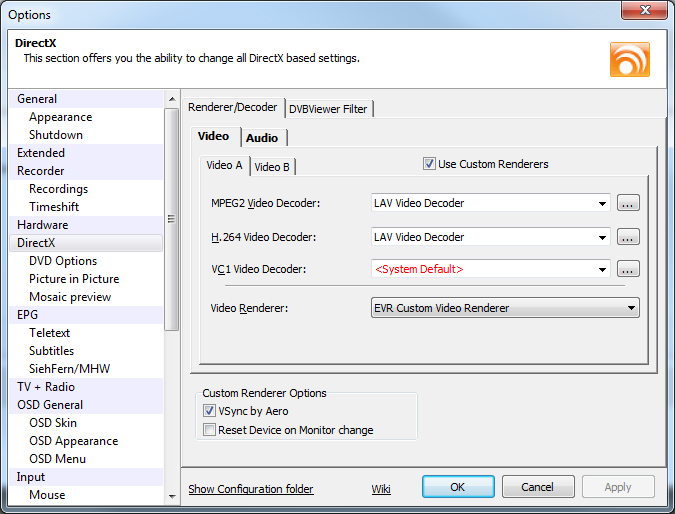The width and height of the screenshot is (675, 514).
Task: Enable Reset Device on Monitor change
Action: point(209,430)
